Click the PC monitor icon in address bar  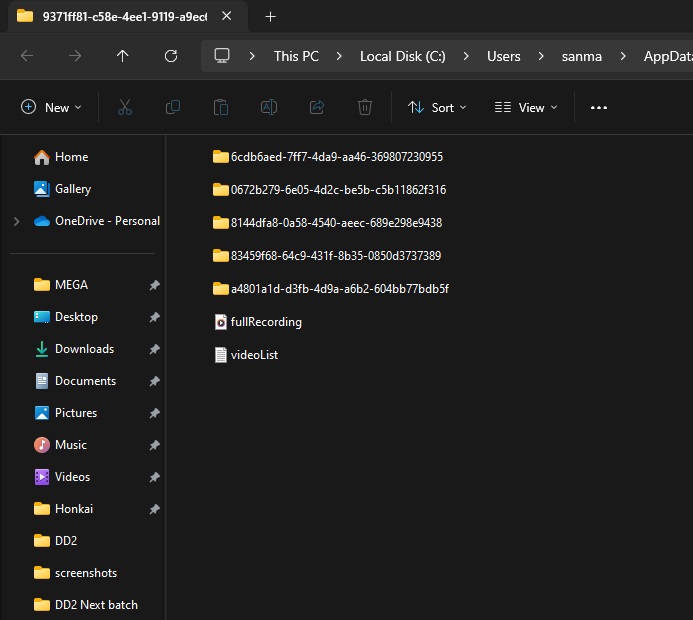(222, 56)
